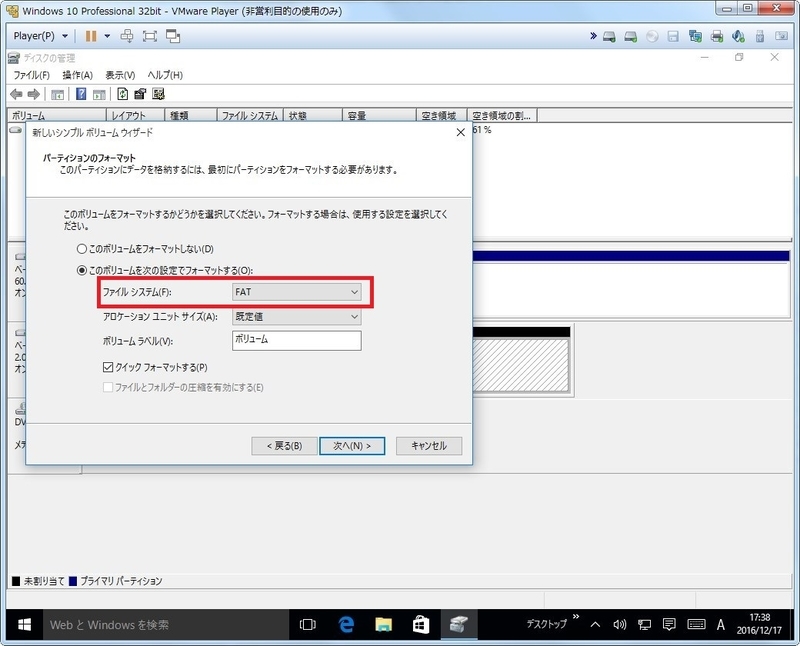The image size is (800, 646).
Task: Click the USB device icon
Action: click(x=760, y=36)
